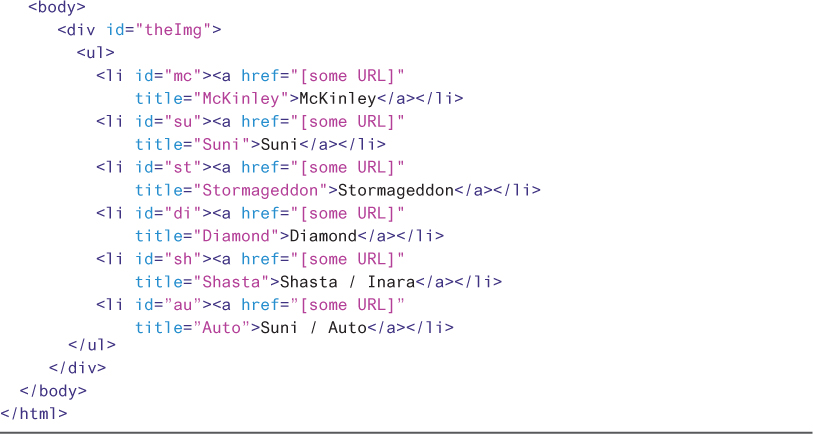Screen dimensions: 813x434
Task: Select the id="au" attribute text
Action: click(169, 304)
